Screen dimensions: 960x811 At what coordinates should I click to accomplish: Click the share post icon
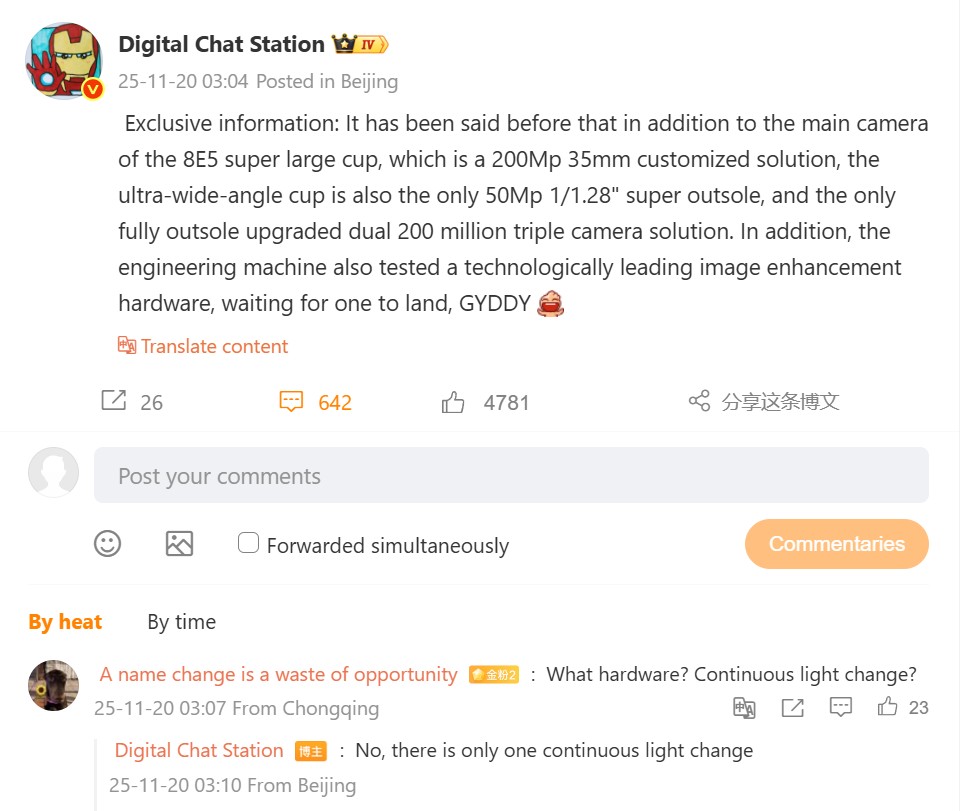[699, 401]
